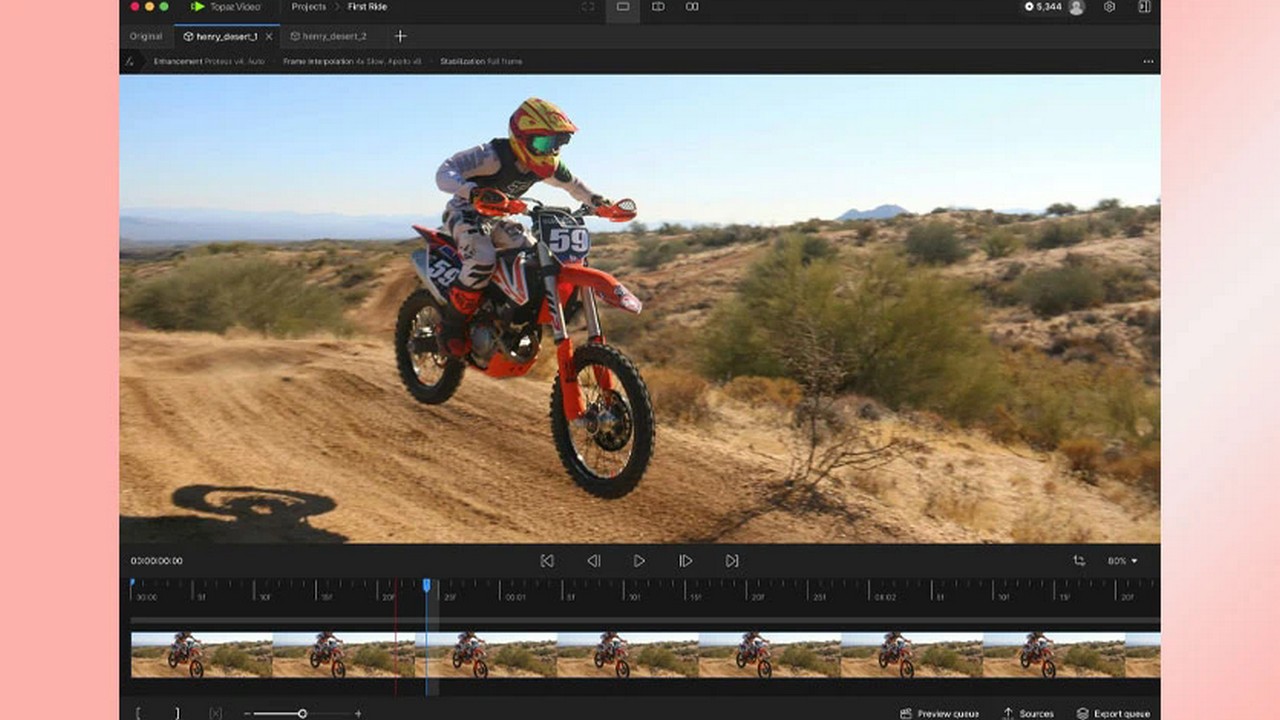Open the settings gear icon

click(x=1109, y=7)
